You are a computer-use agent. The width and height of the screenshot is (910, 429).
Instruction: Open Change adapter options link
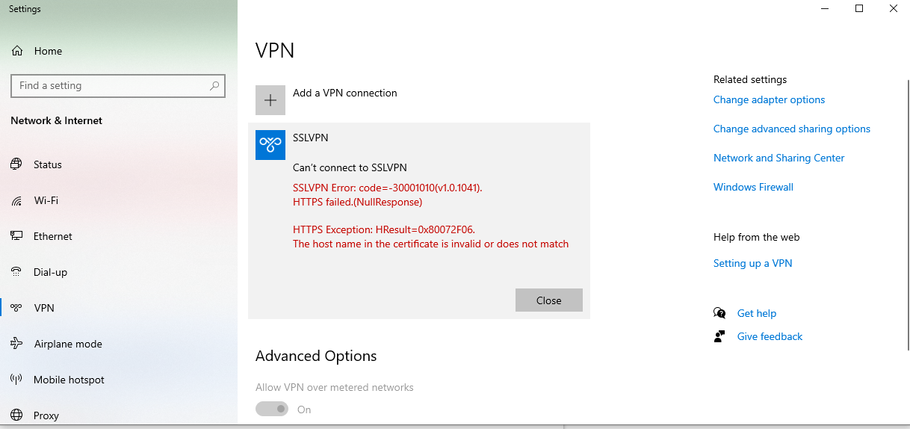(769, 100)
